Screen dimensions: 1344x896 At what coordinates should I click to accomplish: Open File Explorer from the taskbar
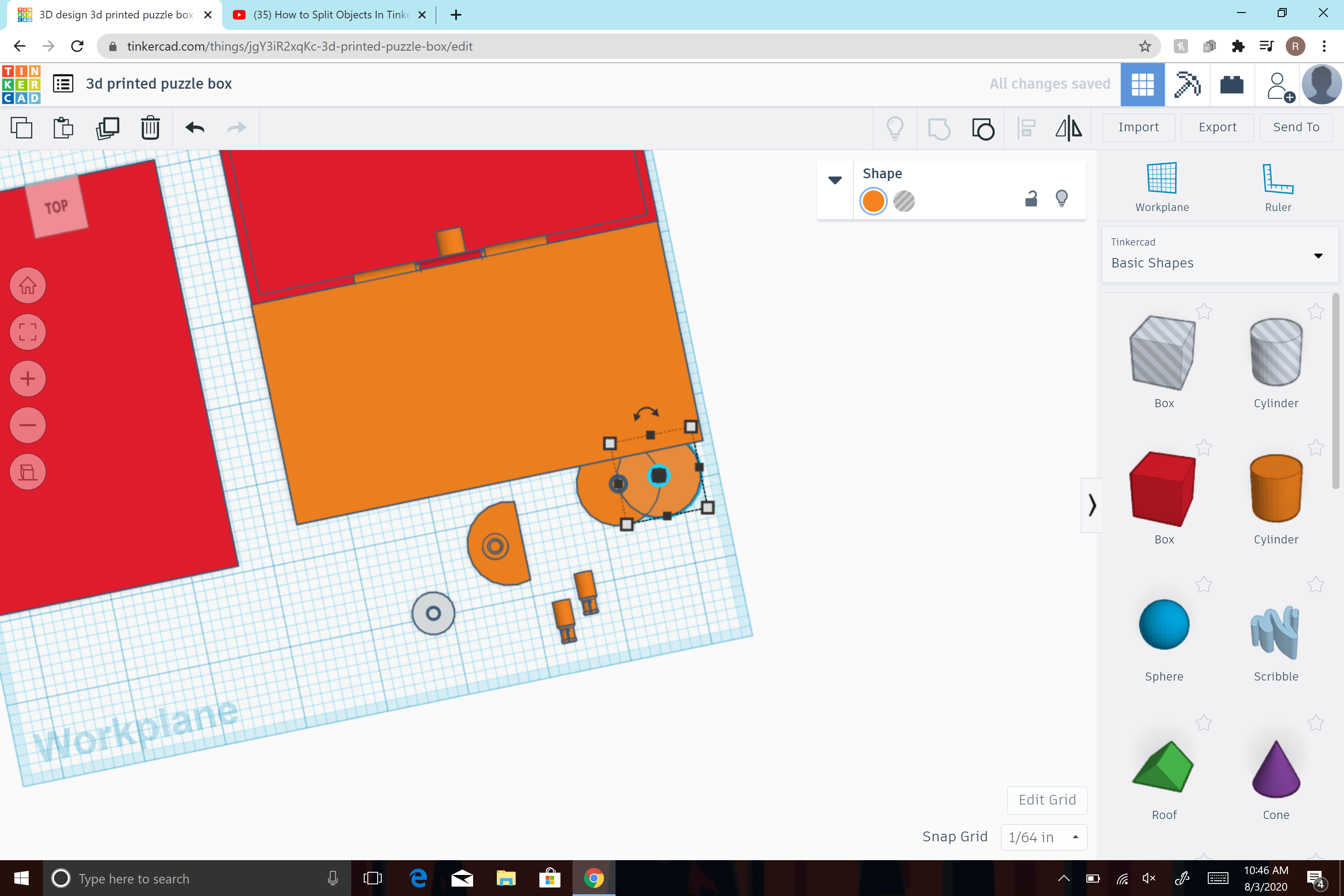coord(506,878)
